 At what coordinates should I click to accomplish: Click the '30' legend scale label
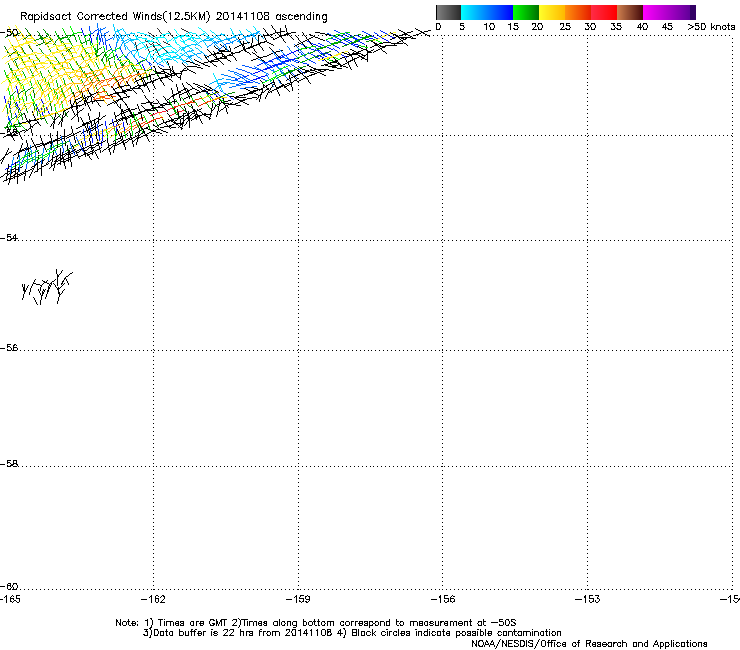[x=590, y=27]
